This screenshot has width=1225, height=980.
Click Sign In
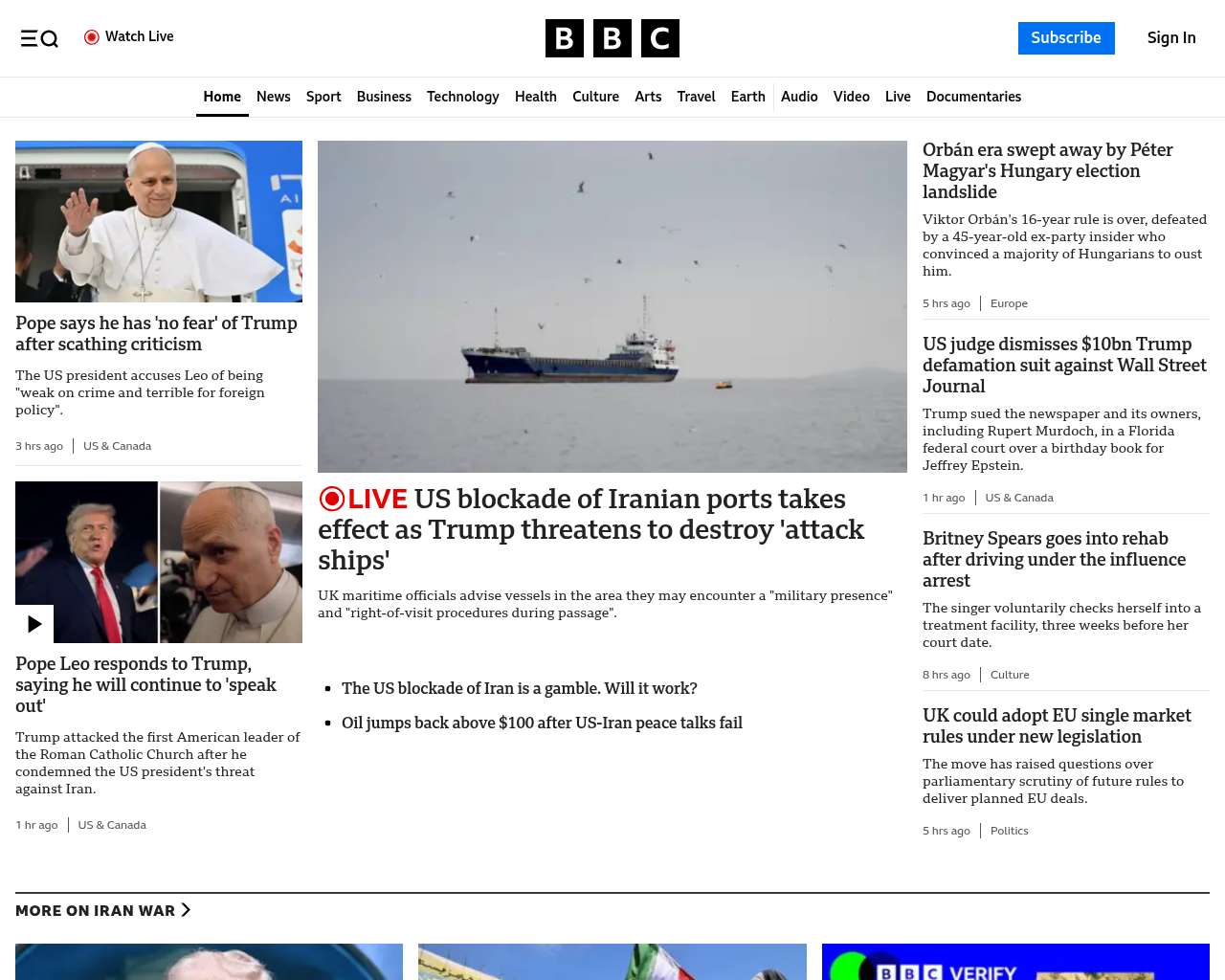pos(1170,38)
